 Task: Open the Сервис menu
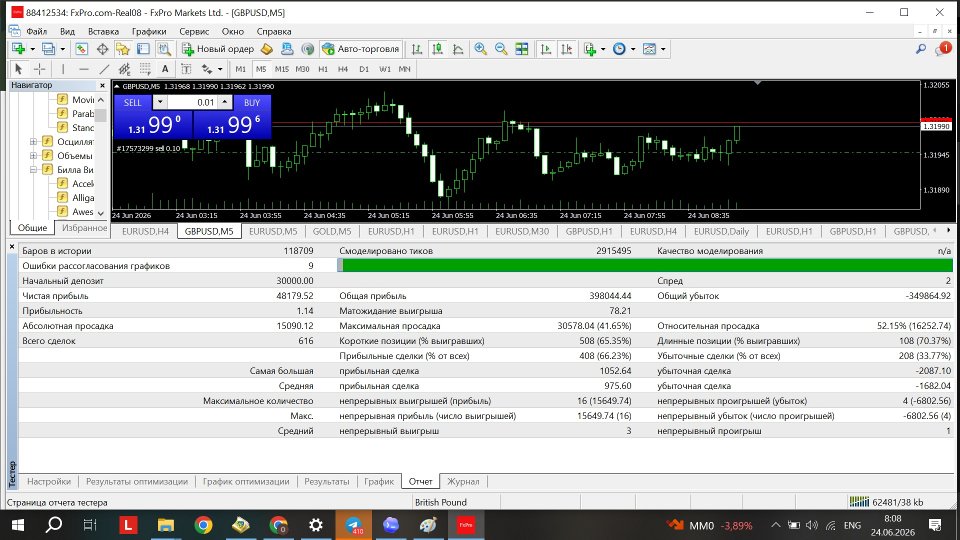pos(194,31)
